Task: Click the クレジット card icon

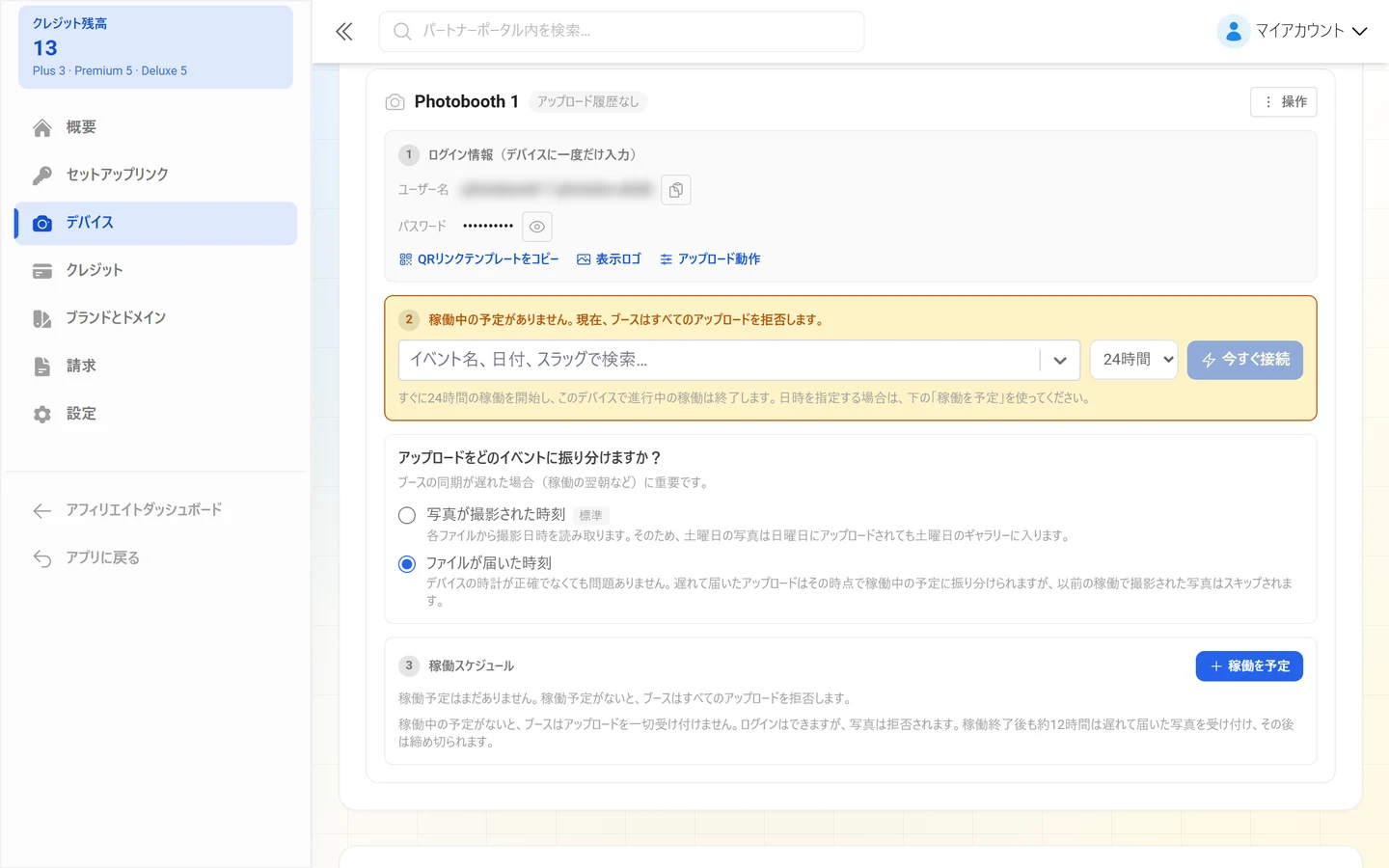Action: pos(42,271)
